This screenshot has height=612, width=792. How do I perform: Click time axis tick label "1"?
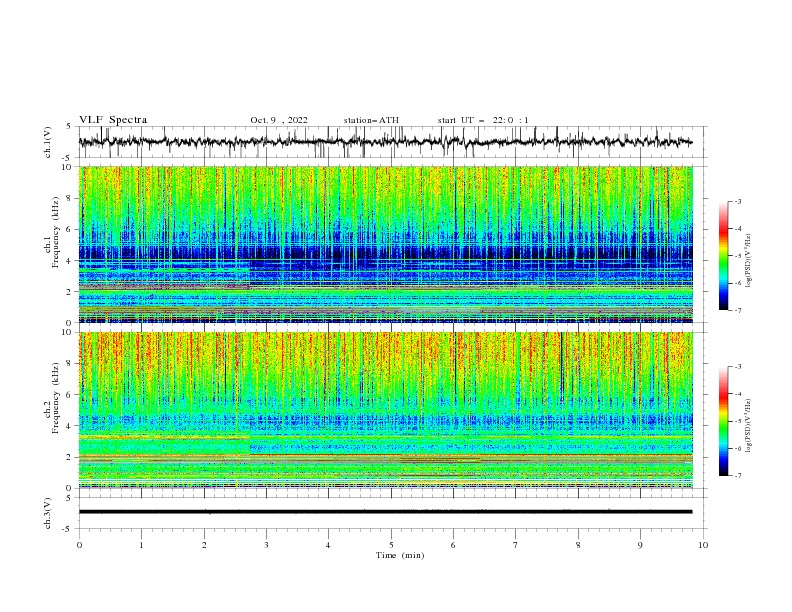pos(141,545)
